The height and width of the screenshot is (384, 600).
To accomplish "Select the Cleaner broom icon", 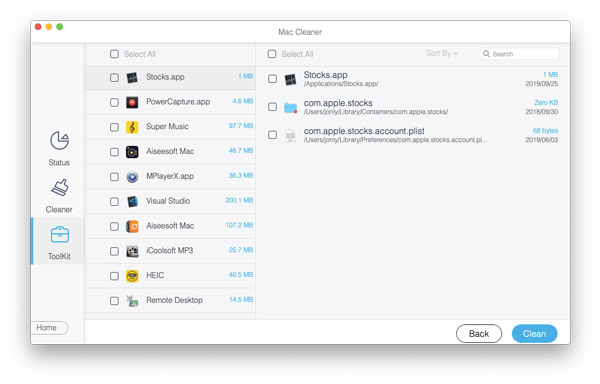I will 59,188.
